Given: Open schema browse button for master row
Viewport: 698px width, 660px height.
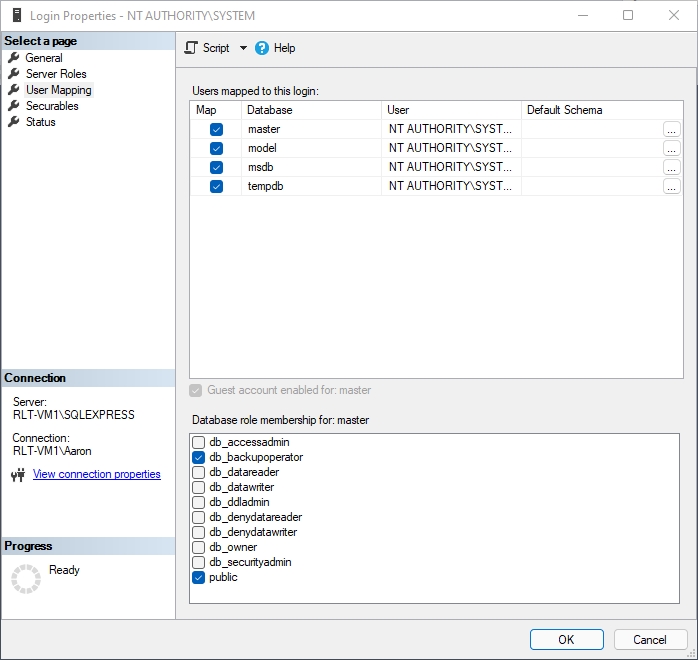Looking at the screenshot, I should tap(671, 129).
